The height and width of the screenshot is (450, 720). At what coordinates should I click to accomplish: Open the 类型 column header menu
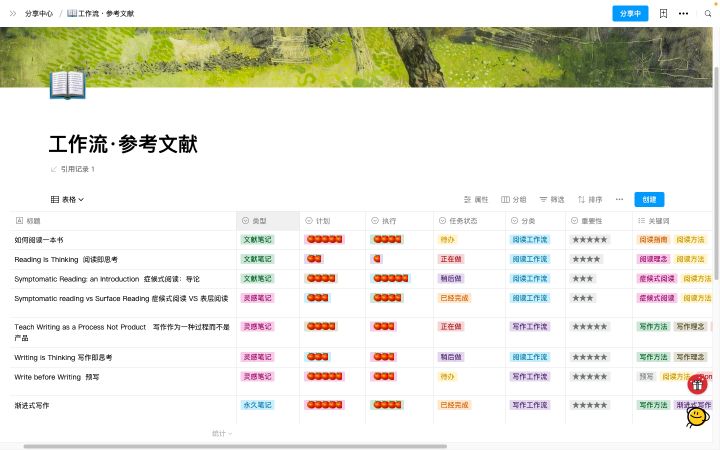tap(268, 221)
